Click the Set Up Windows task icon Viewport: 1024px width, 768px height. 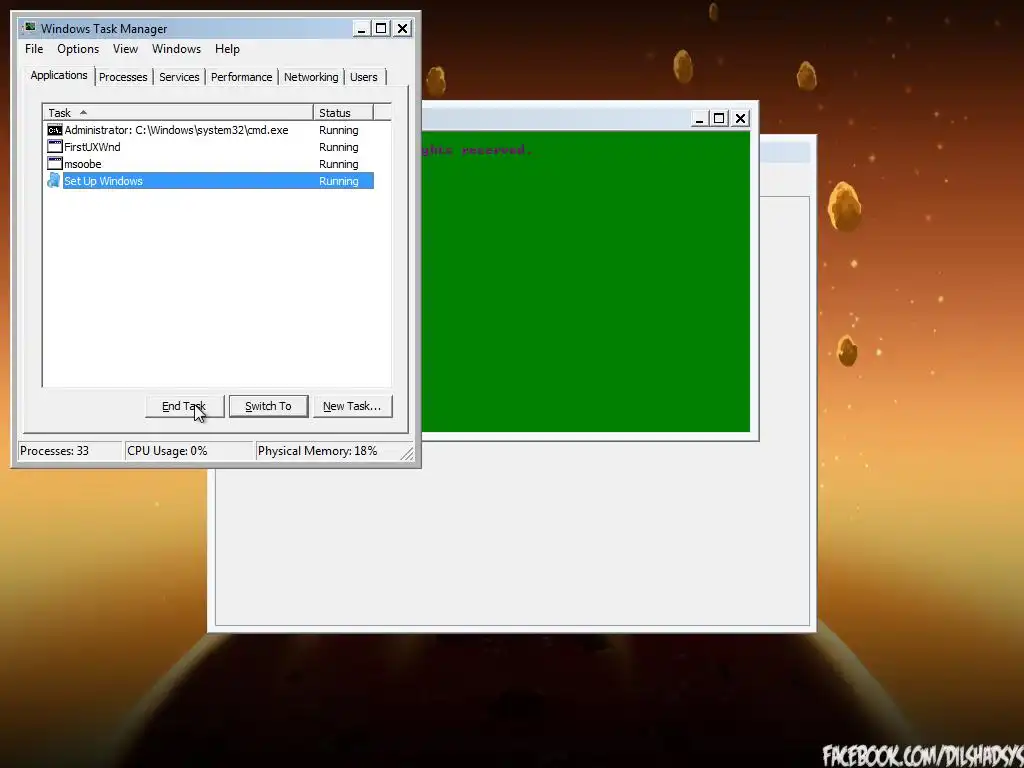(54, 181)
